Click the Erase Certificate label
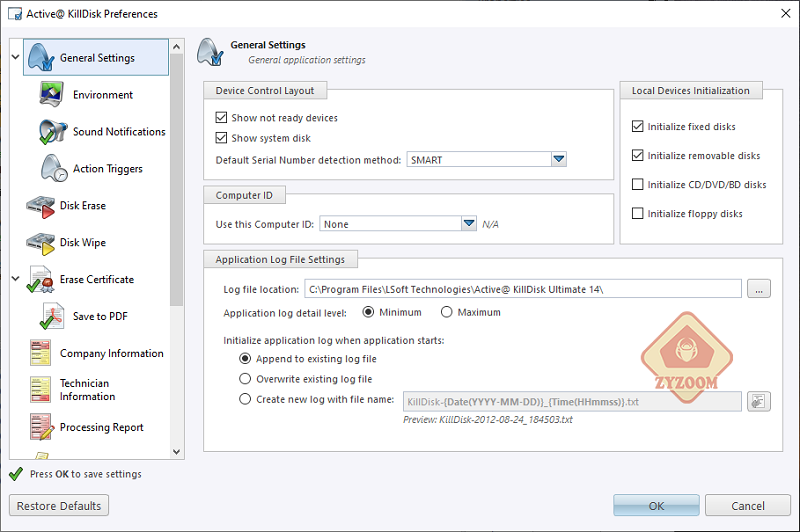800x532 pixels. [97, 280]
